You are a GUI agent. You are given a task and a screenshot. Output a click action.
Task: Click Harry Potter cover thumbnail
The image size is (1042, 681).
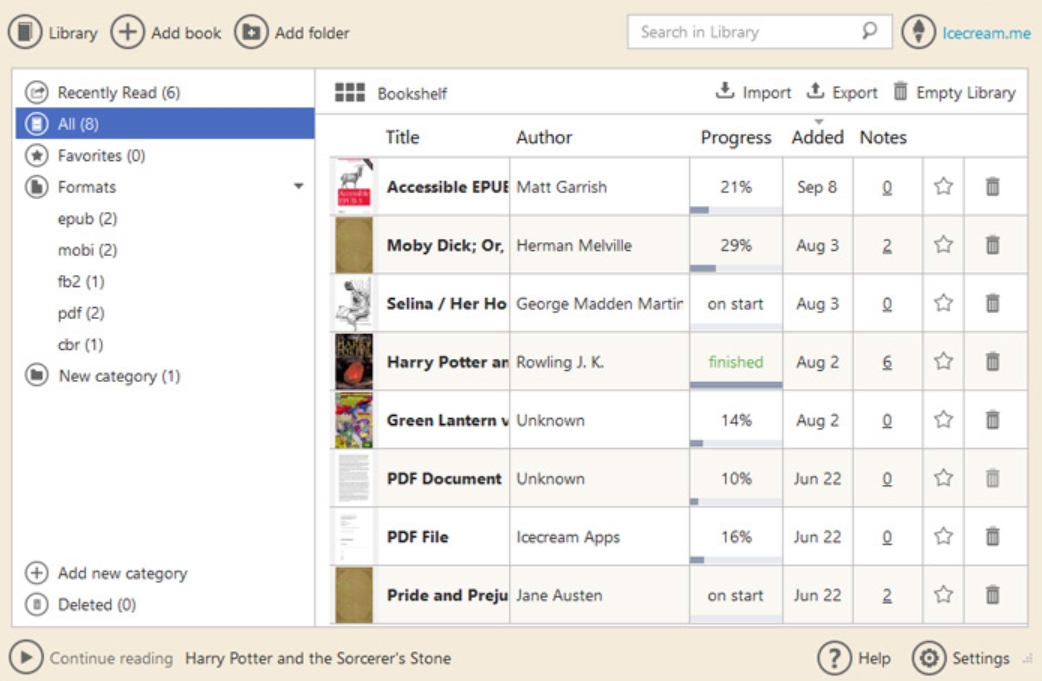[354, 361]
